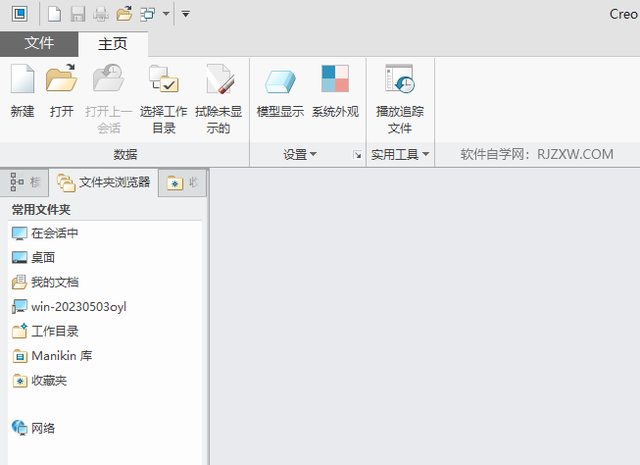This screenshot has width=640, height=465.
Task: Open 系统外观 system appearance settings
Action: [335, 91]
